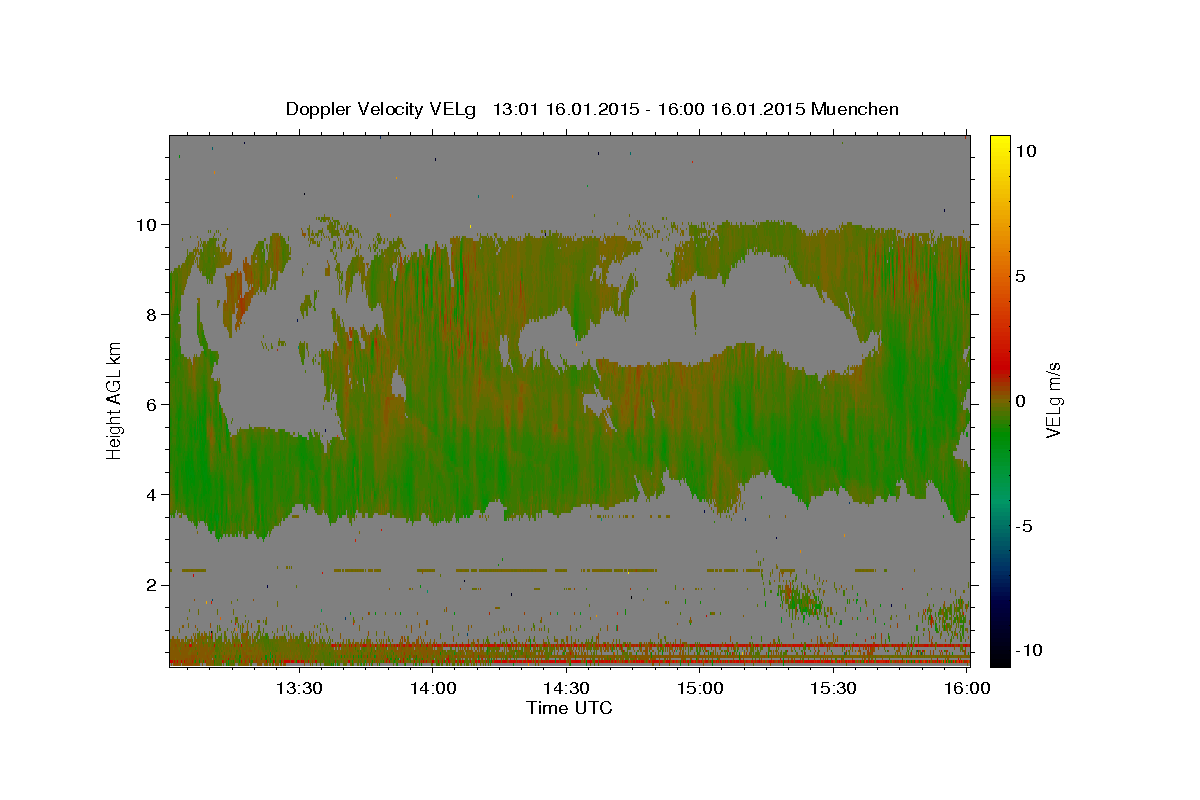Click the colorbar value 5
This screenshot has height=800, width=1200.
click(x=1021, y=276)
